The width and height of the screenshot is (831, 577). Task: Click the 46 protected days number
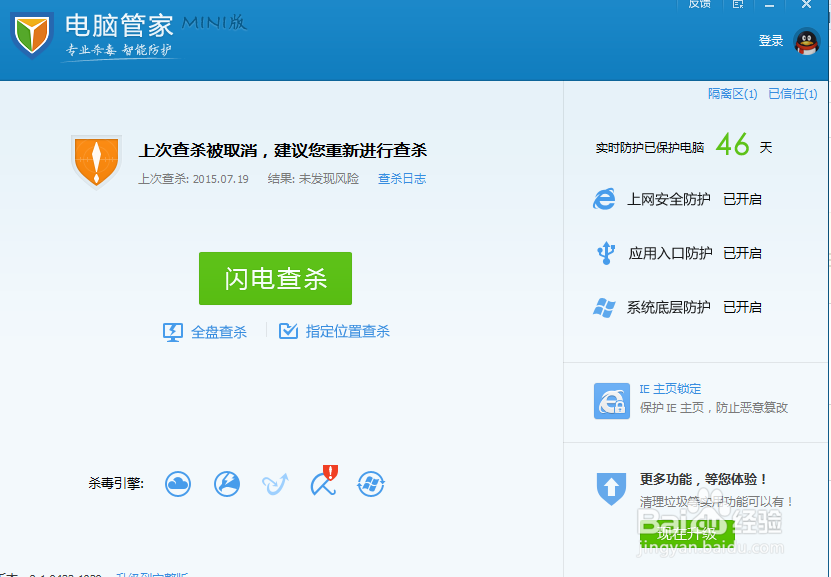732,144
